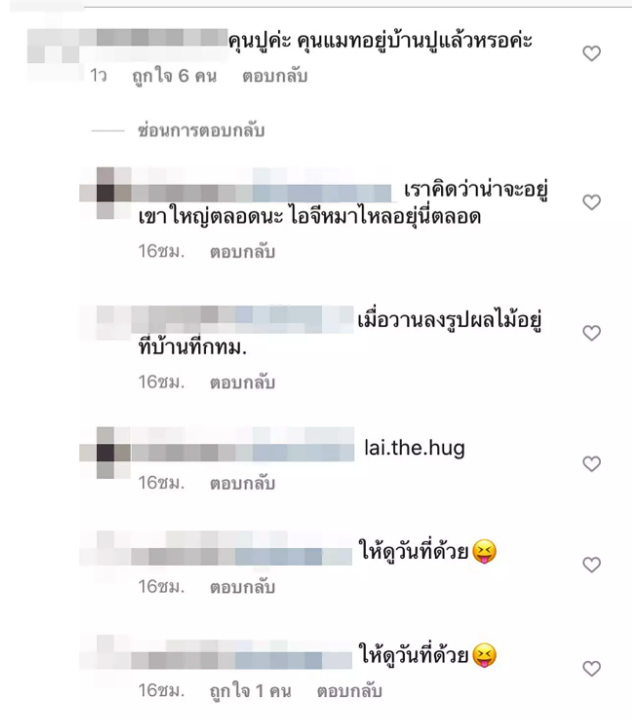Collapse replies via ซ่อนการตอบกลับ

point(201,131)
